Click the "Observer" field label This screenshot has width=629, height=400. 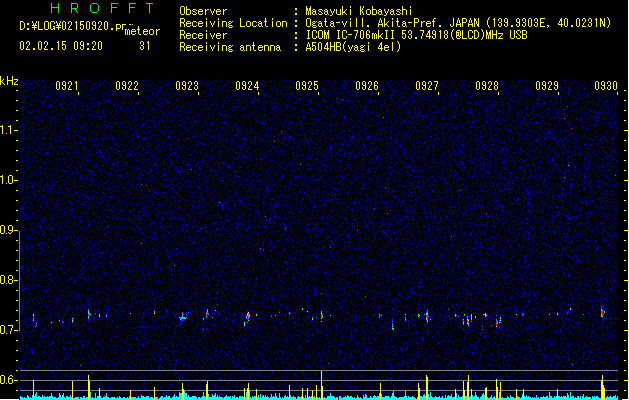click(x=203, y=11)
